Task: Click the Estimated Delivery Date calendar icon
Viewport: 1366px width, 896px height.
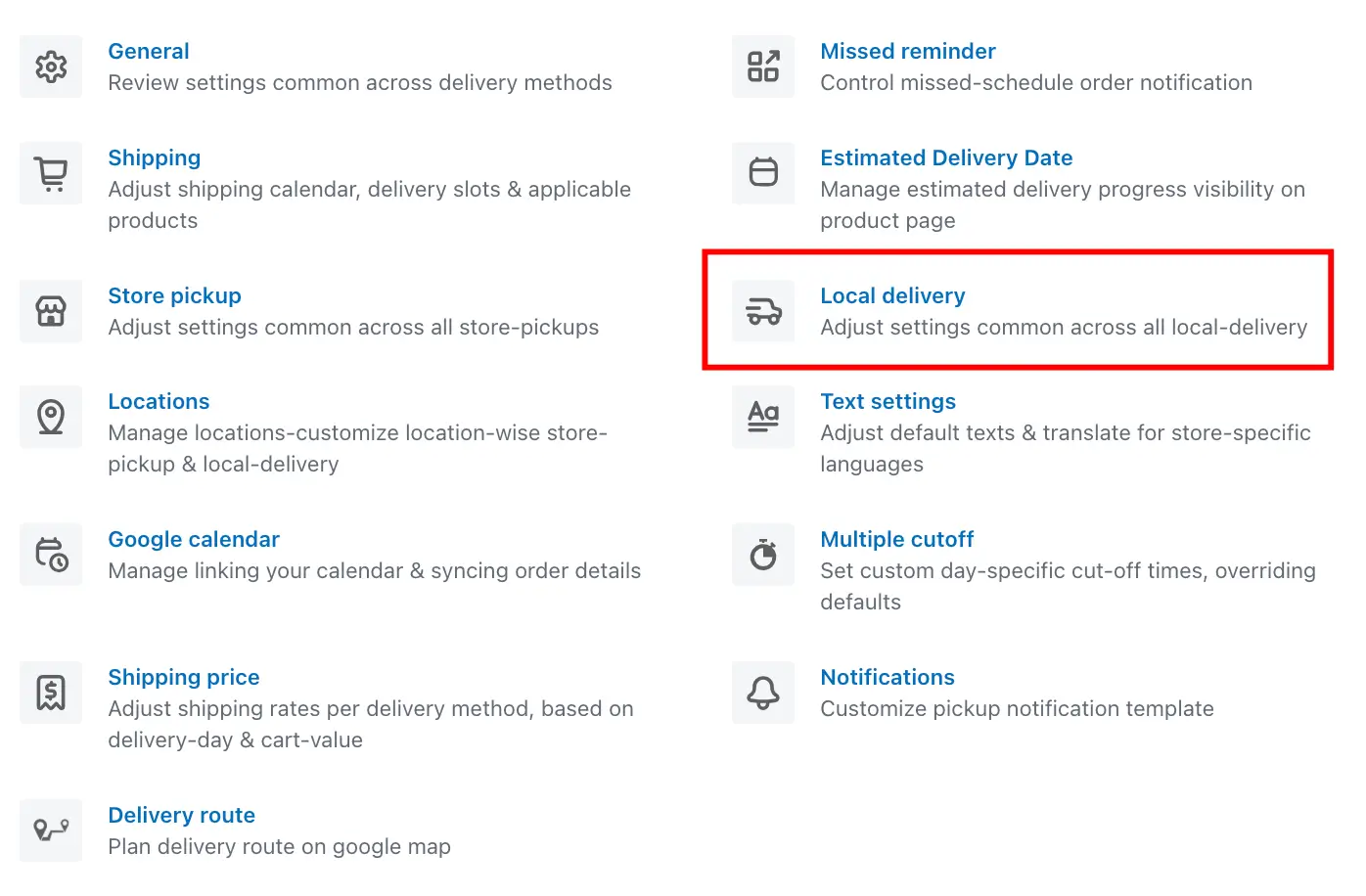Action: point(763,173)
